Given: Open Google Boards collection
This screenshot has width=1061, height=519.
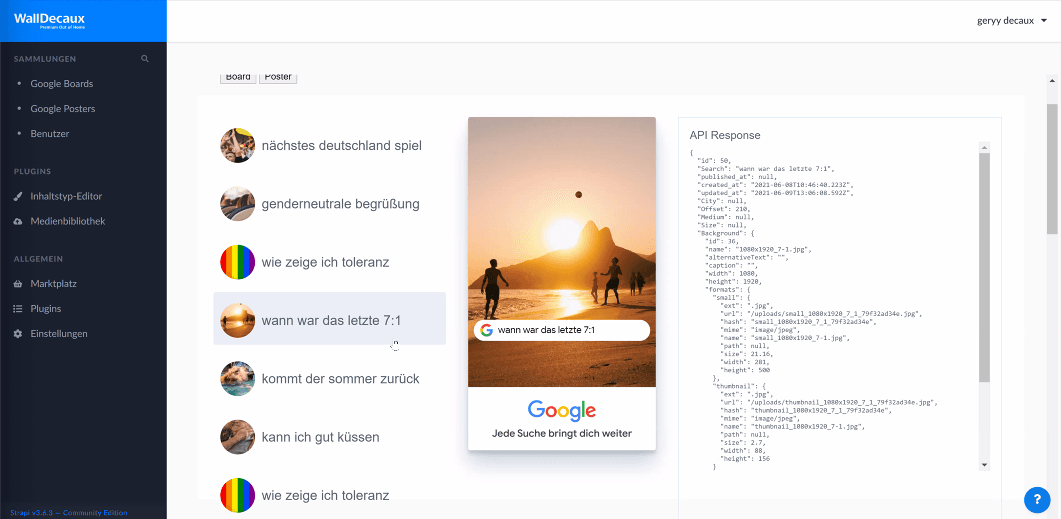Looking at the screenshot, I should (x=62, y=84).
